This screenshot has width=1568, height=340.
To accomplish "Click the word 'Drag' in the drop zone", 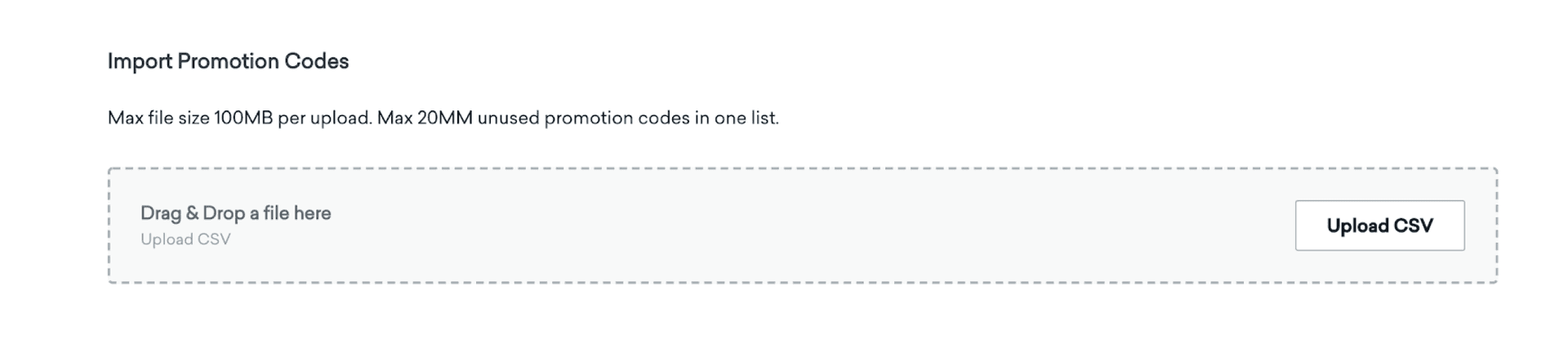I will click(x=161, y=213).
